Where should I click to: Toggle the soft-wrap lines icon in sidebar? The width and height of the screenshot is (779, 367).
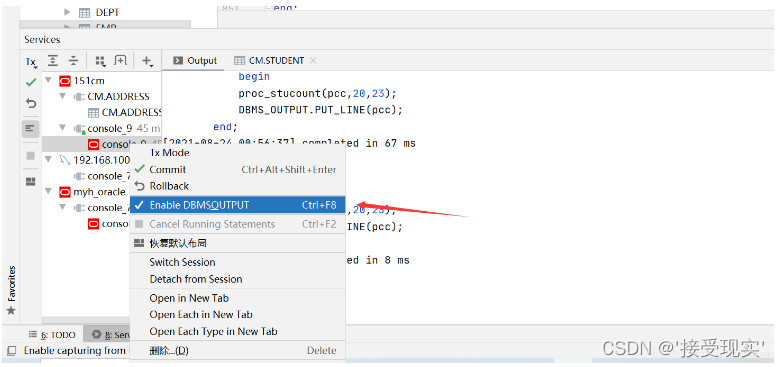(x=31, y=129)
